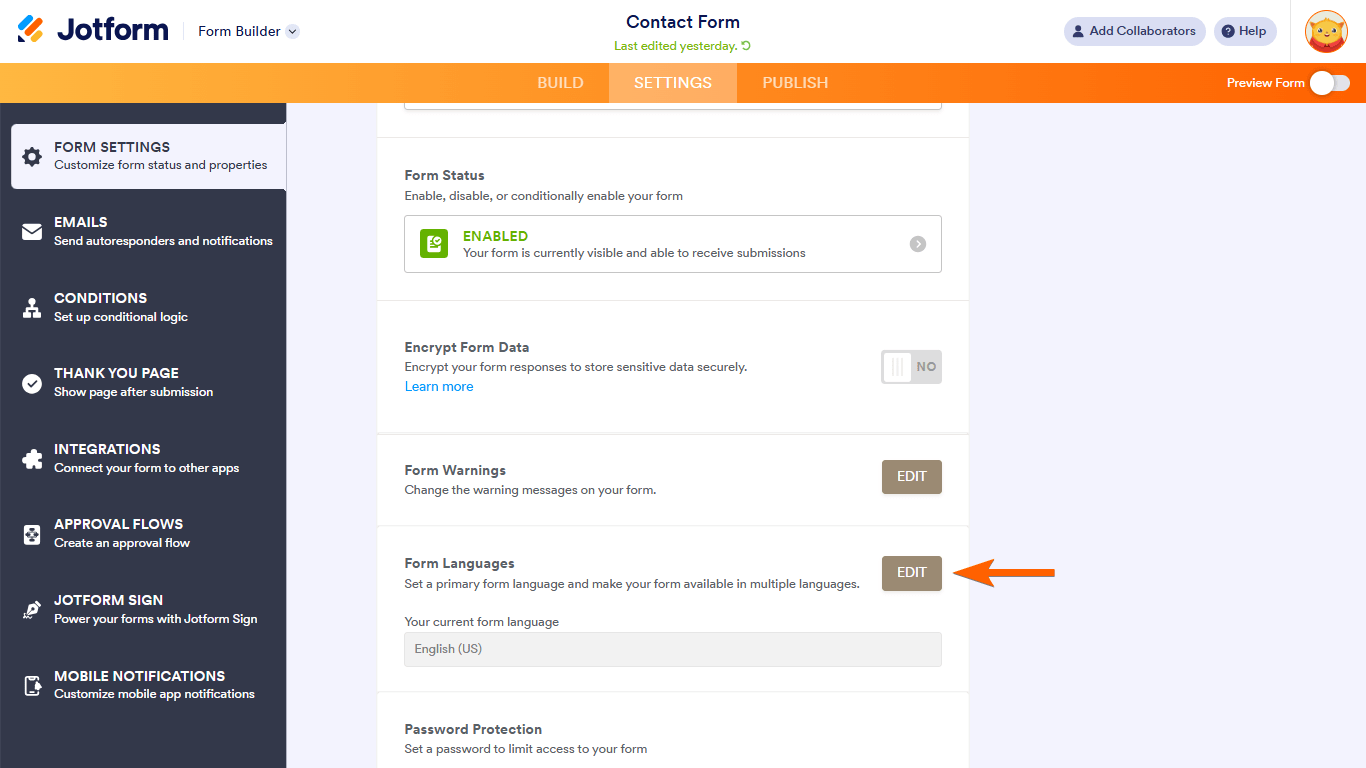Click the Jotform logo icon
1366x768 pixels.
pos(31,30)
